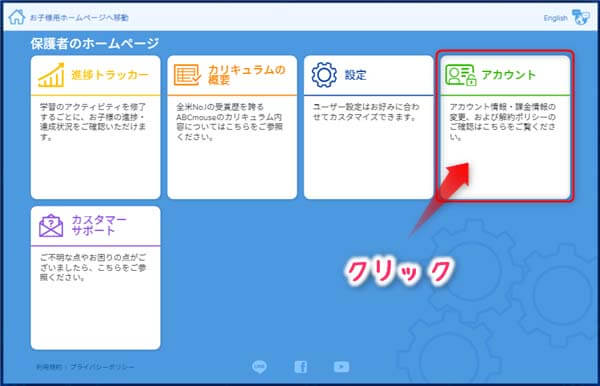600x386 pixels.
Task: Open the Facebook icon in footer
Action: pyautogui.click(x=301, y=367)
